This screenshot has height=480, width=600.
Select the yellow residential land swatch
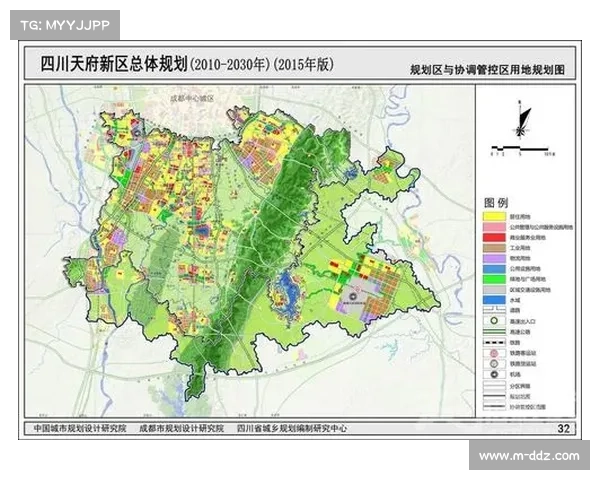[493, 216]
